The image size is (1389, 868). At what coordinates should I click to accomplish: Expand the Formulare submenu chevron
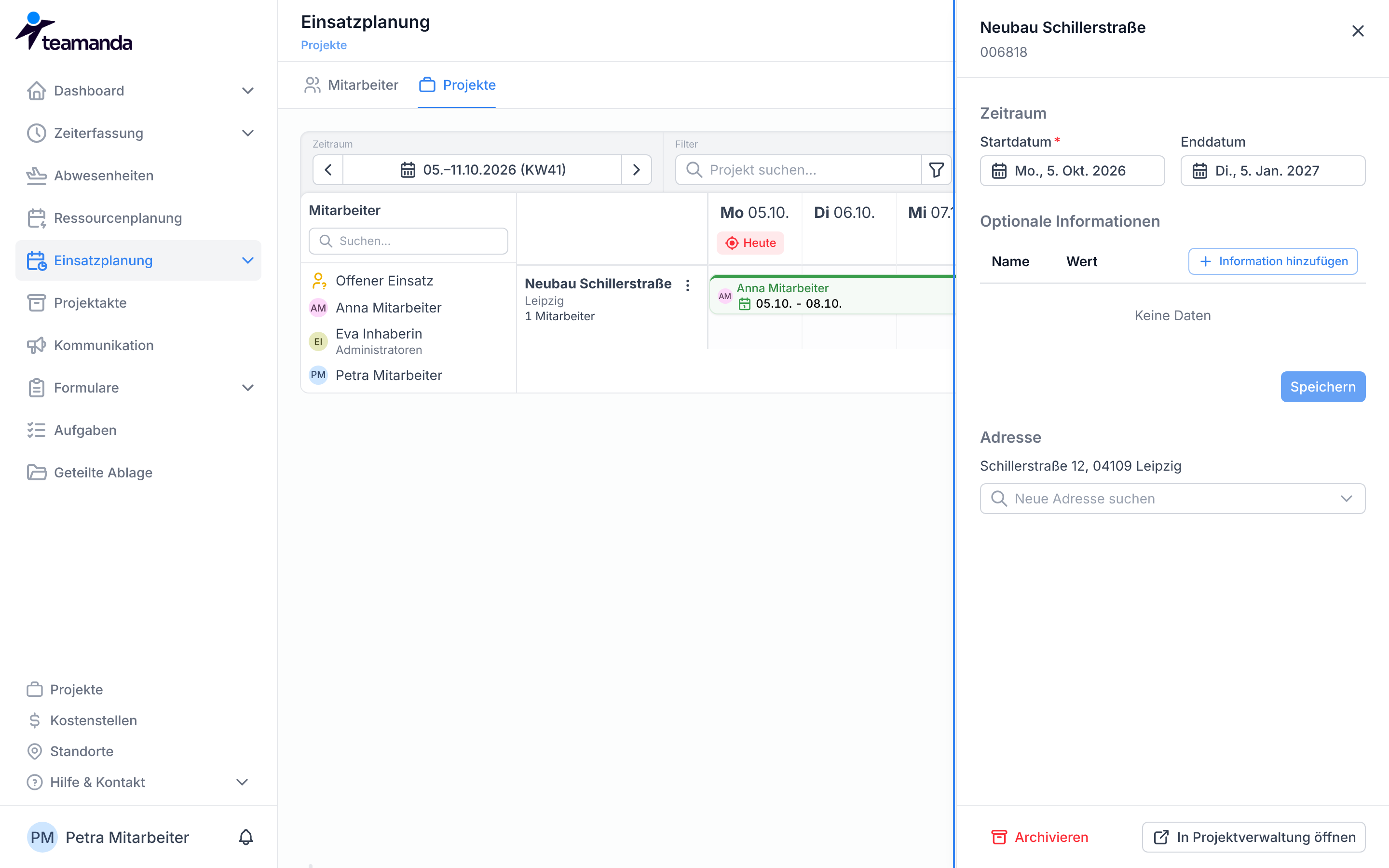click(247, 388)
